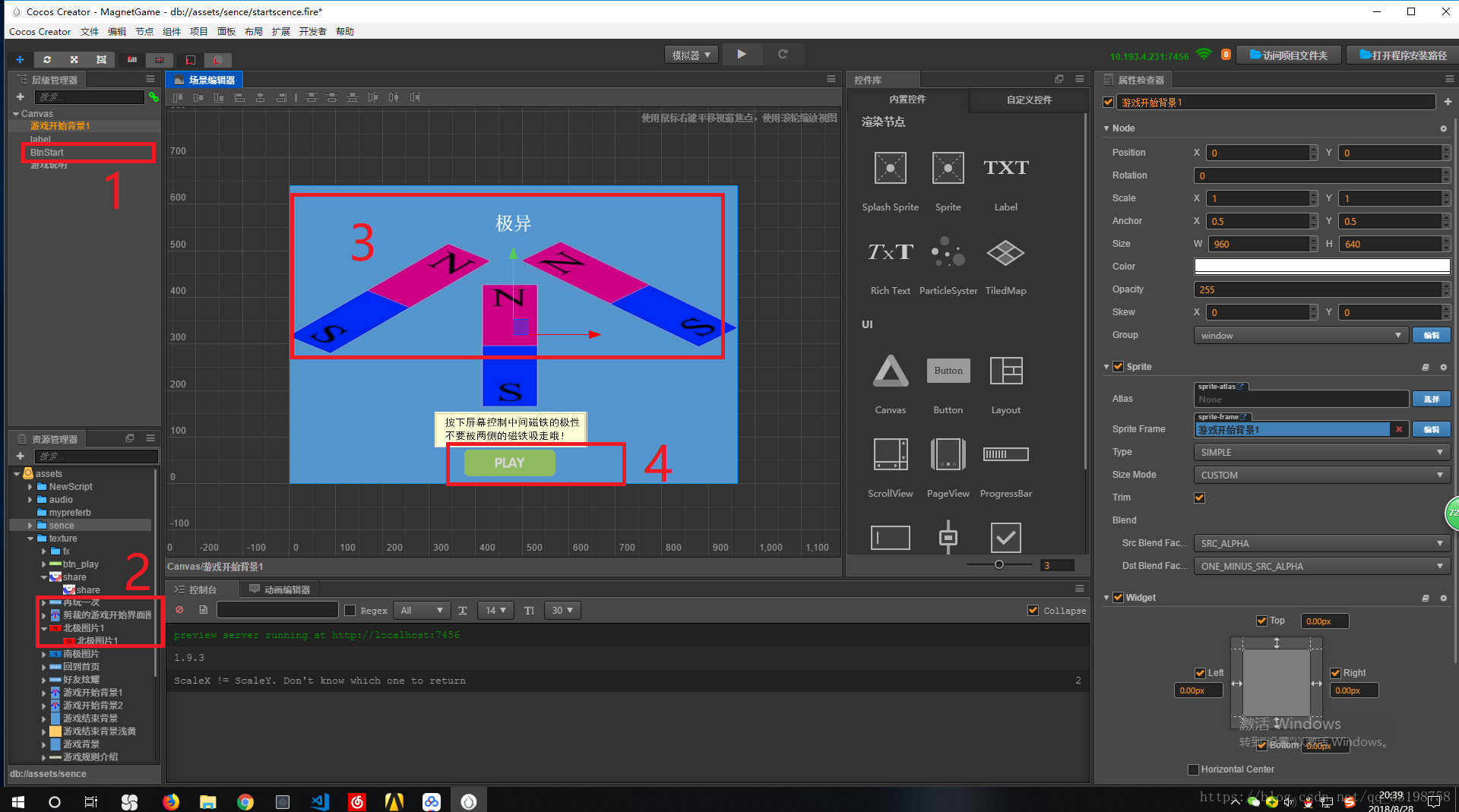This screenshot has height=812, width=1459.
Task: Switch to 内置控件 tab
Action: click(x=907, y=100)
